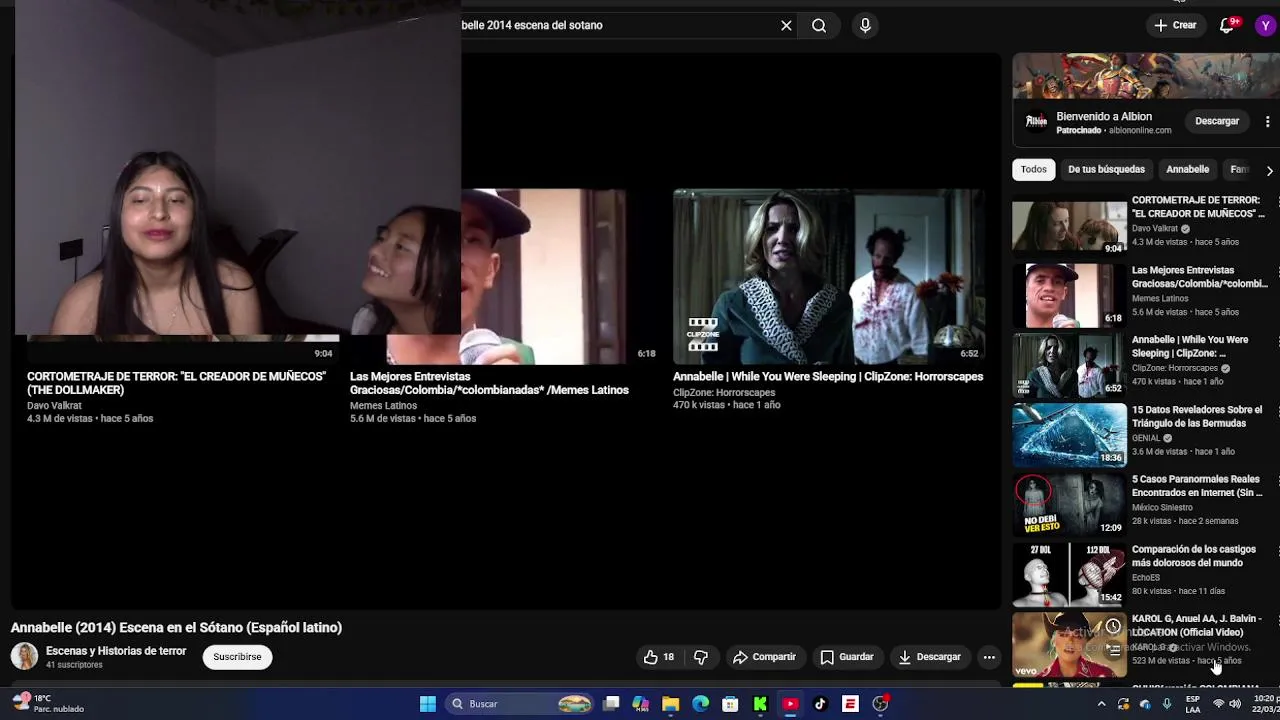Open sidebar While You Were Sleeping thumbnail

[x=1069, y=366]
